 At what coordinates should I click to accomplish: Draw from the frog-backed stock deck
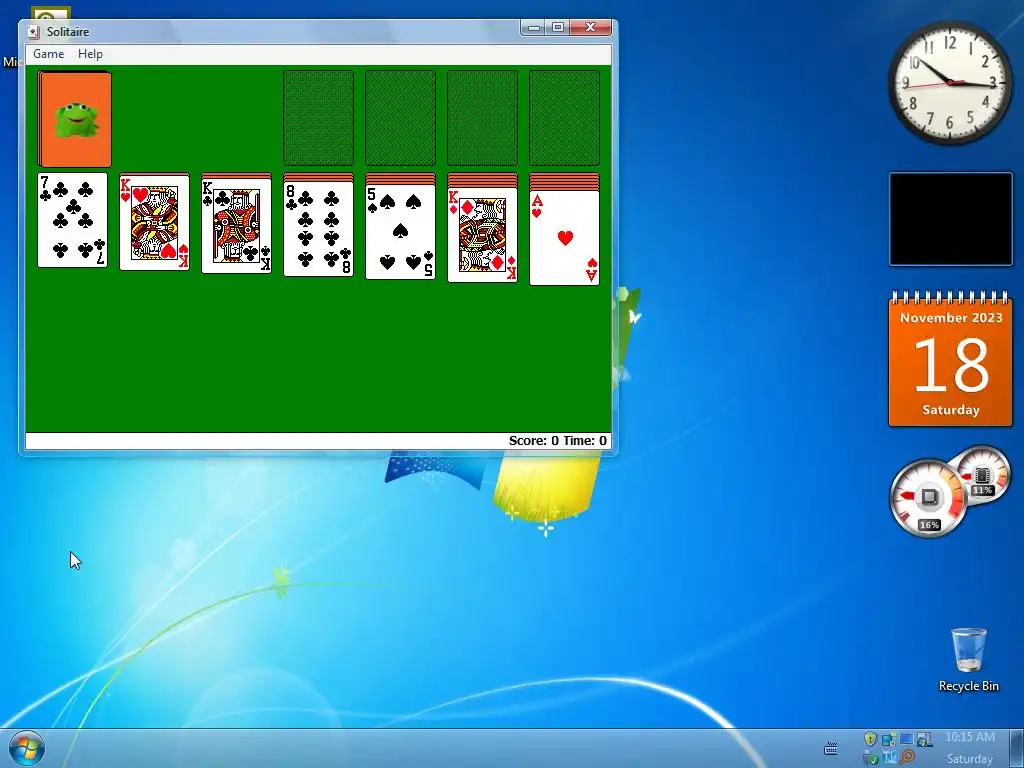coord(74,119)
